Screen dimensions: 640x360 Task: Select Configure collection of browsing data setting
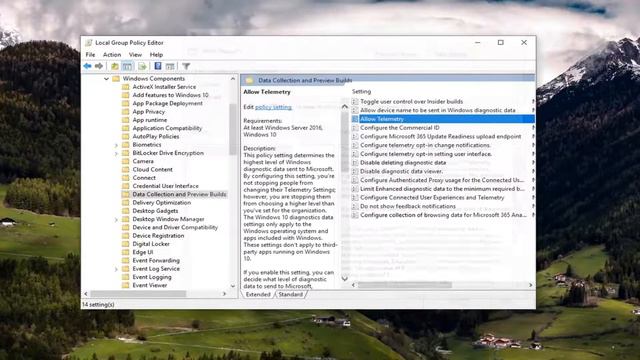click(x=443, y=215)
